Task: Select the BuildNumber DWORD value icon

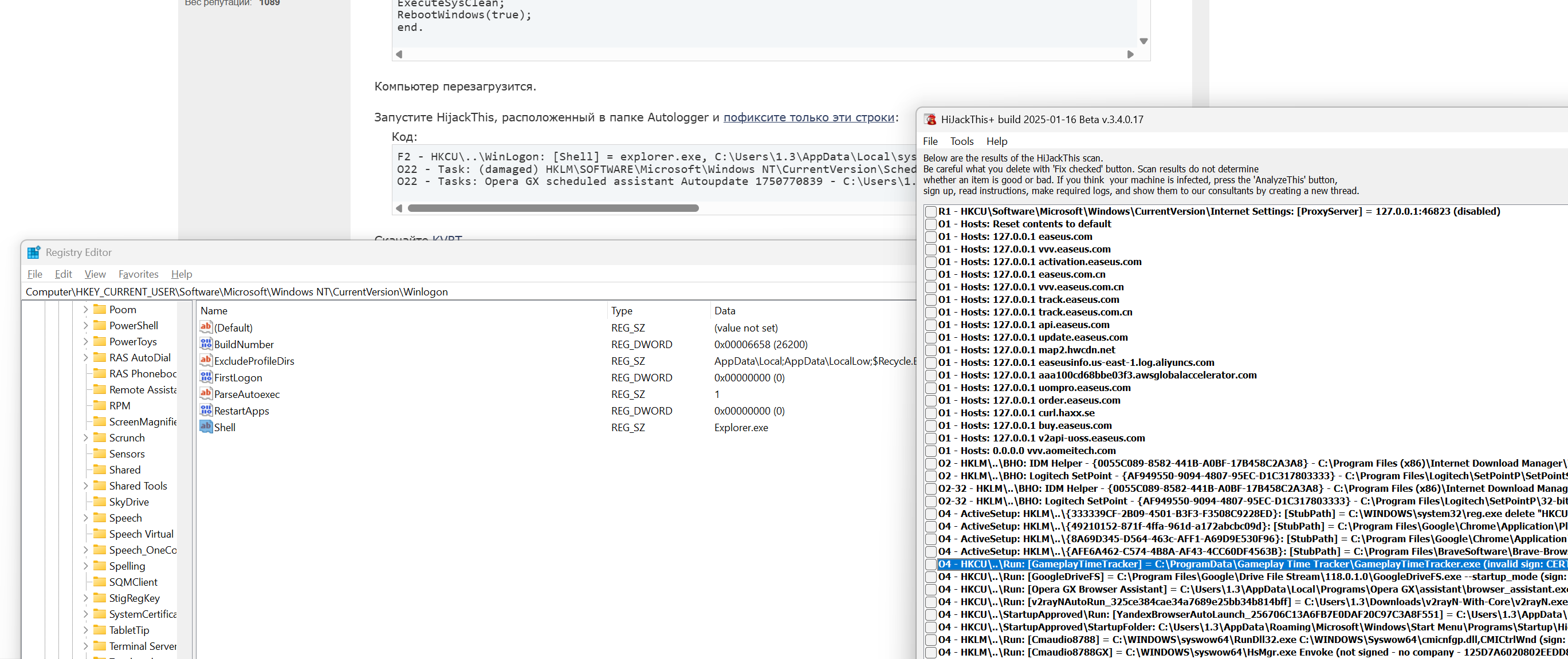Action: coord(206,344)
